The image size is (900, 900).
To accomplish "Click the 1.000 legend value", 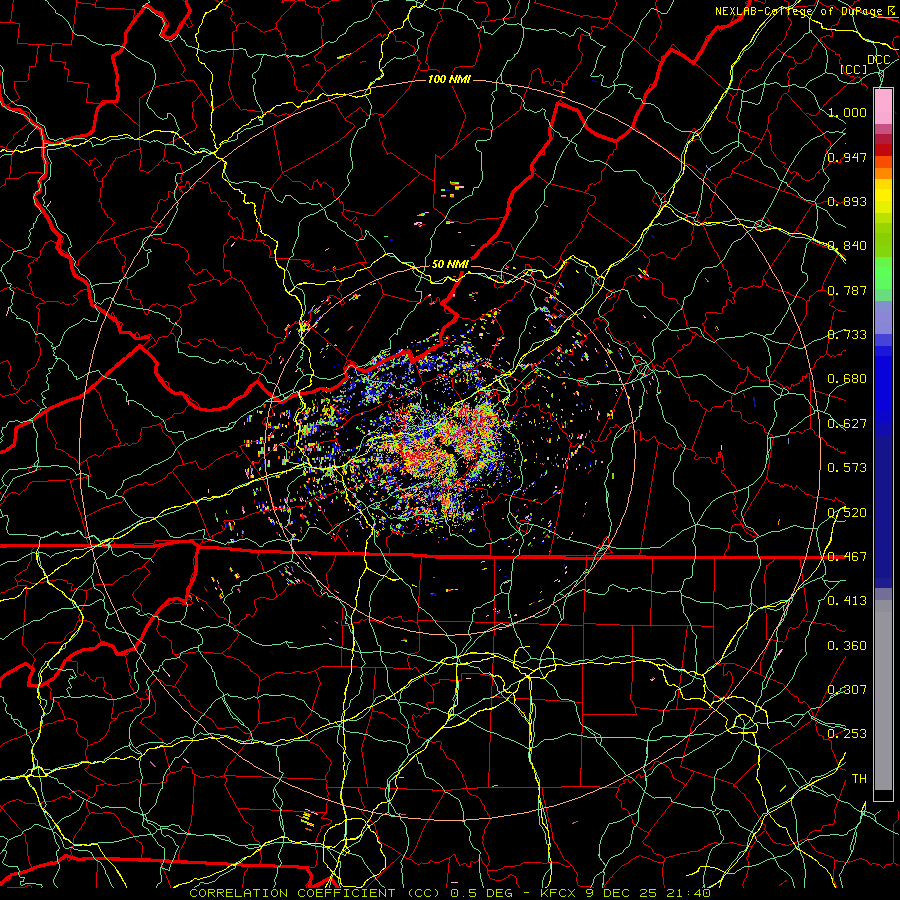I will click(847, 112).
